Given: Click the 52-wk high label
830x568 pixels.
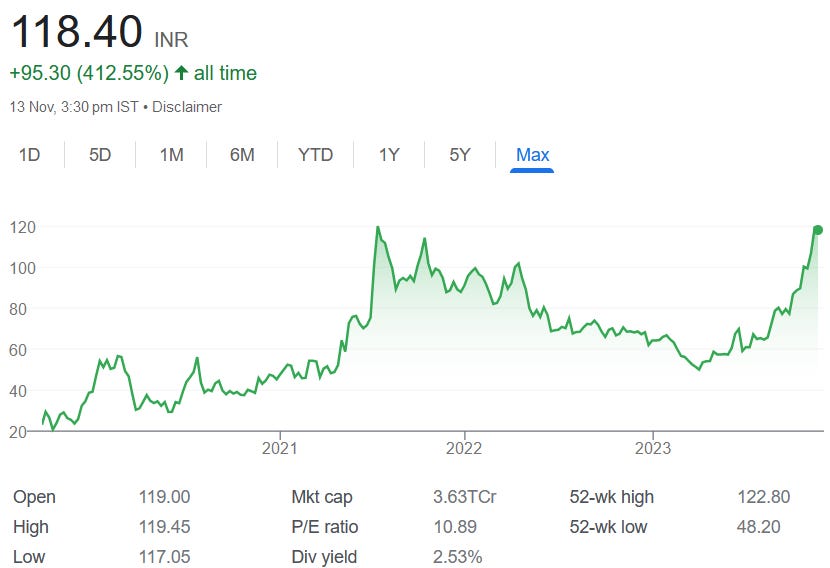Looking at the screenshot, I should click(611, 497).
